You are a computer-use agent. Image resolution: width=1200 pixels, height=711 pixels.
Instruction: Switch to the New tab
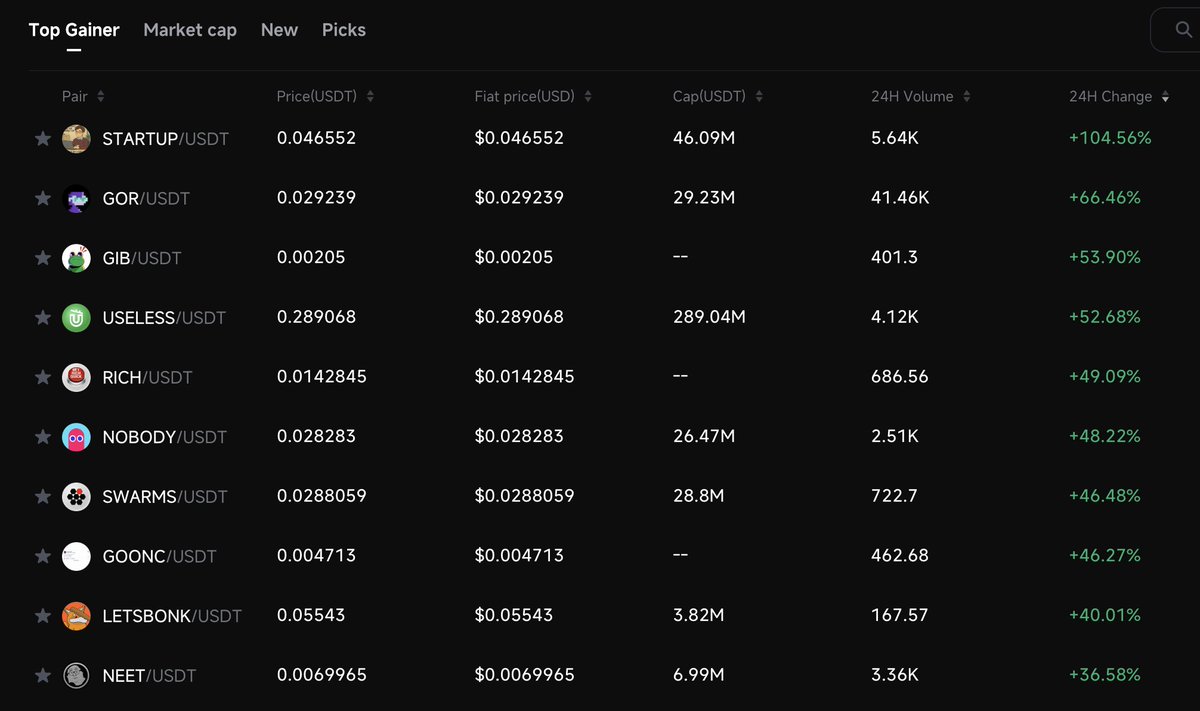(279, 30)
